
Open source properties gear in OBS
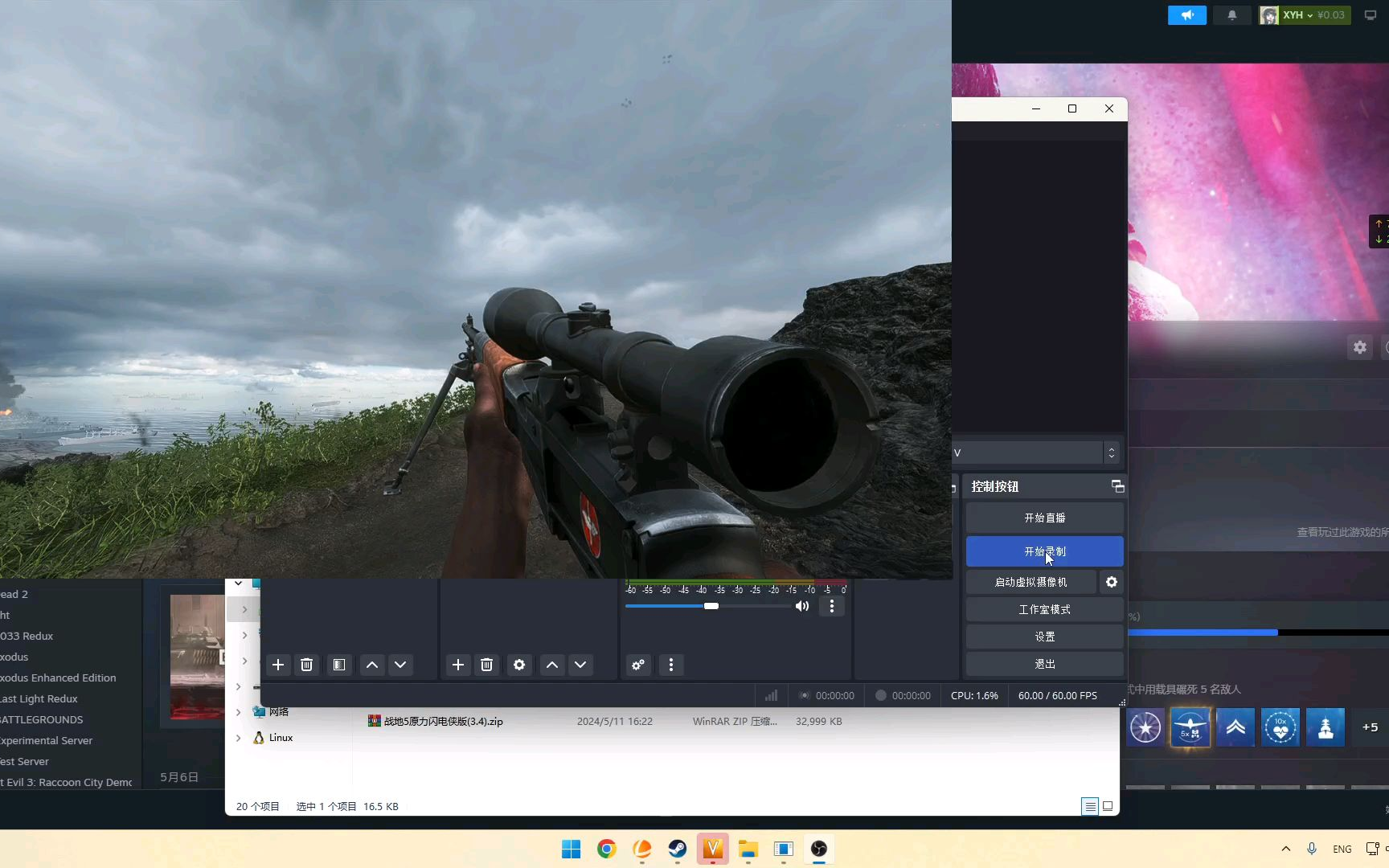(519, 665)
